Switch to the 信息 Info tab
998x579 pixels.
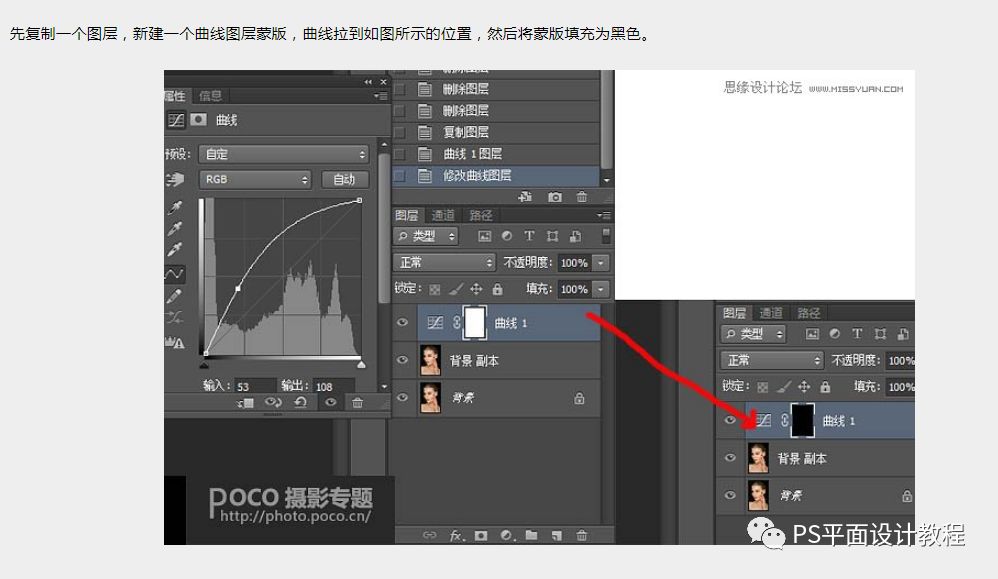click(x=212, y=96)
